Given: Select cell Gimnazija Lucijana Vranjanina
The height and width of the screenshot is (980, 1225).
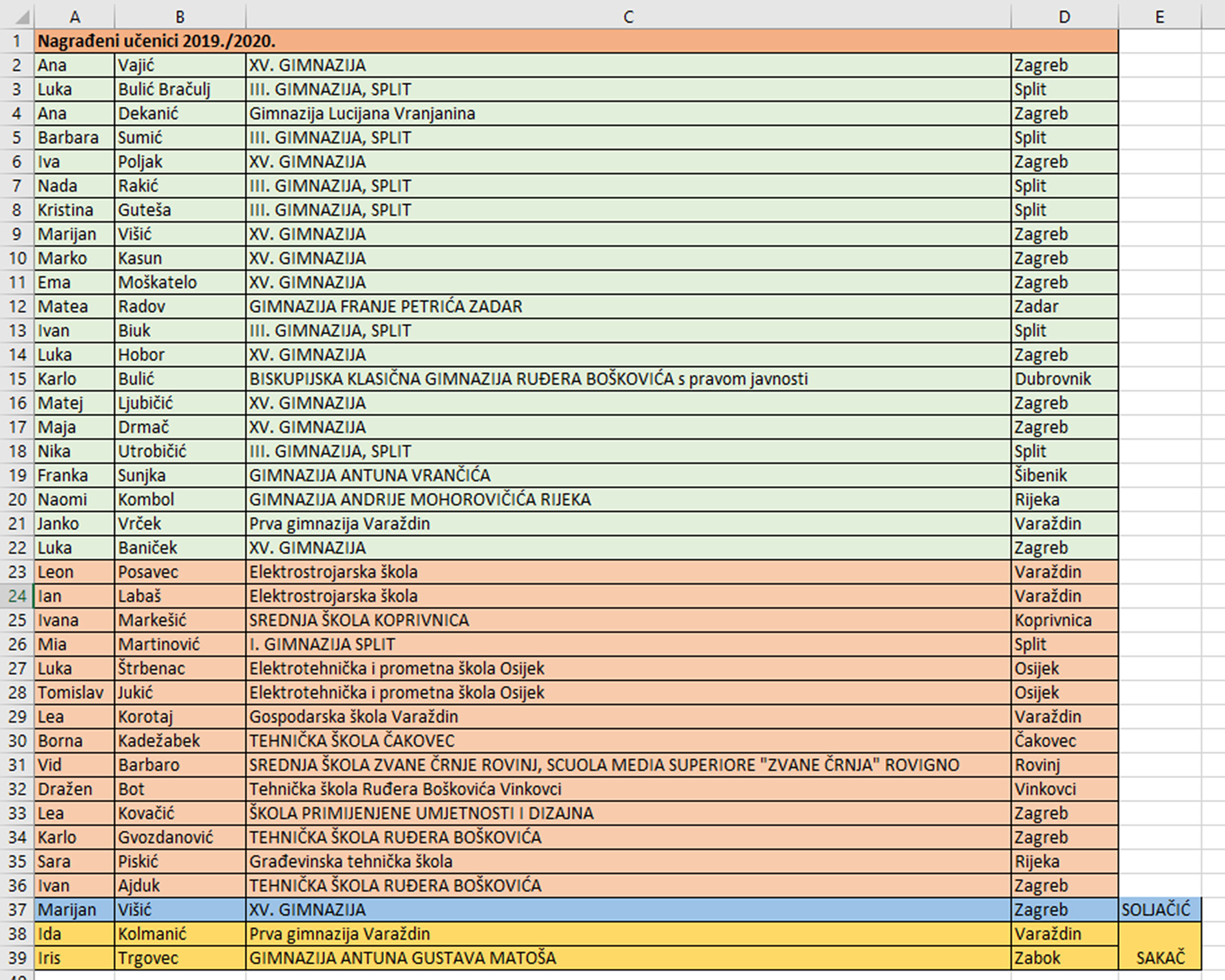Looking at the screenshot, I should tap(362, 113).
